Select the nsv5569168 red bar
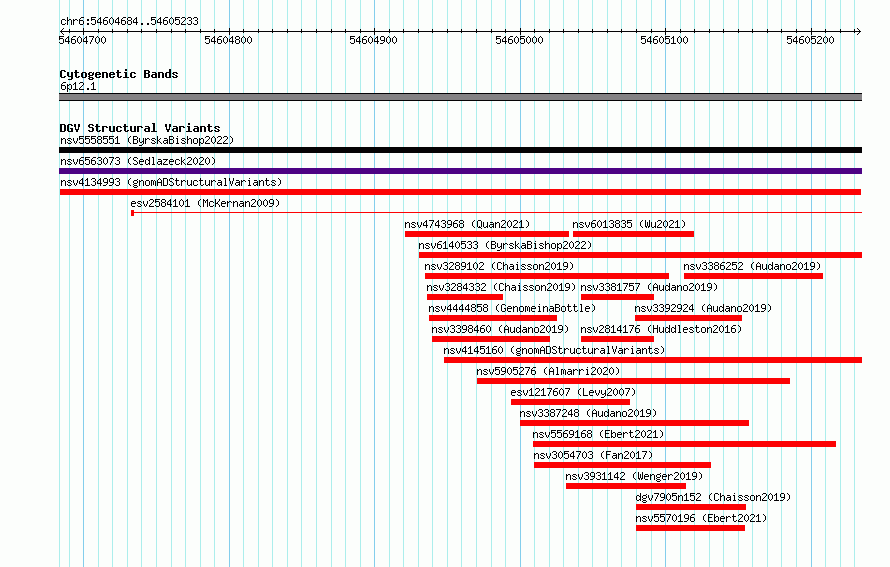The width and height of the screenshot is (890, 567). pyautogui.click(x=685, y=444)
